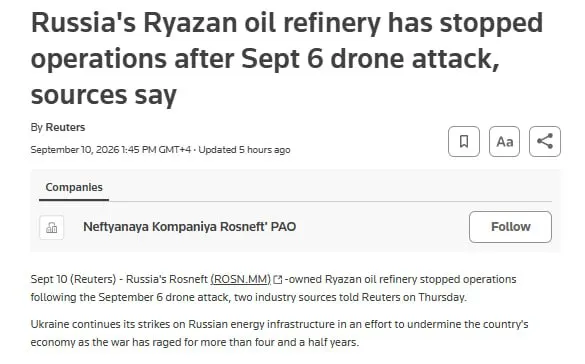Follow Neftyanaya Kompaniya Rosneft' PAO

tap(510, 227)
